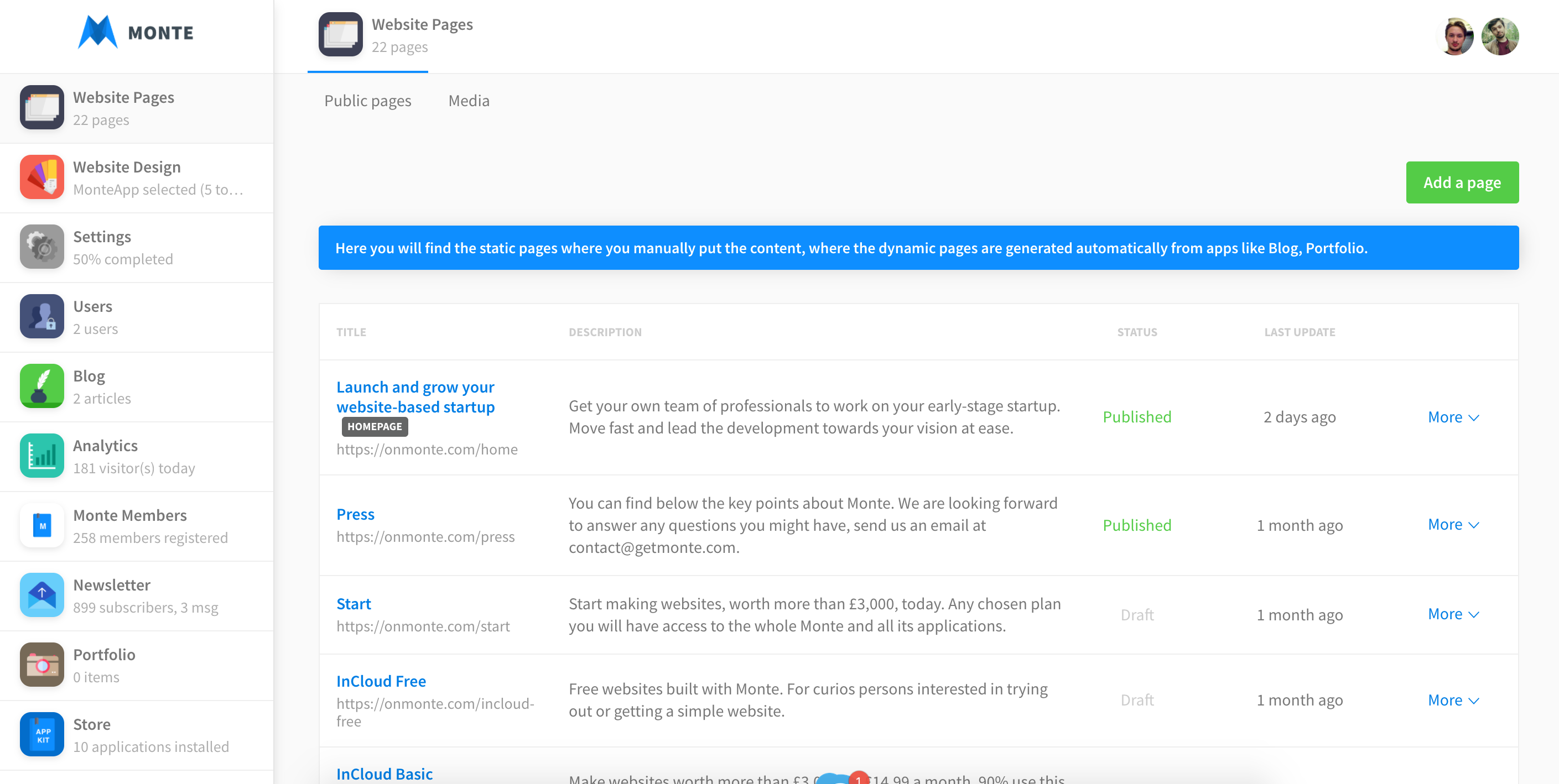Open the Launch and grow your startup page
Screen dimensions: 1559x784
coord(416,397)
